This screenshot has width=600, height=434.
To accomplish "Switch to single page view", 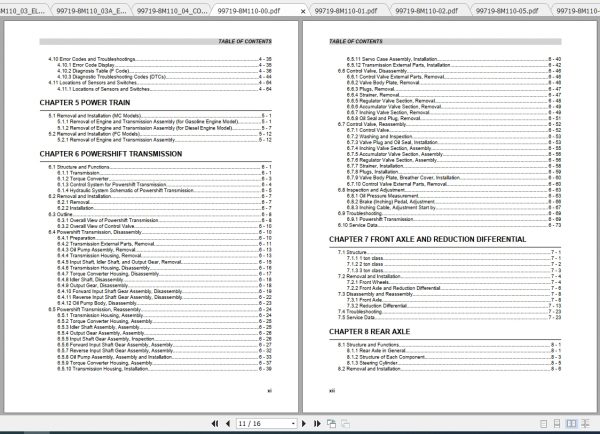I will (543, 424).
